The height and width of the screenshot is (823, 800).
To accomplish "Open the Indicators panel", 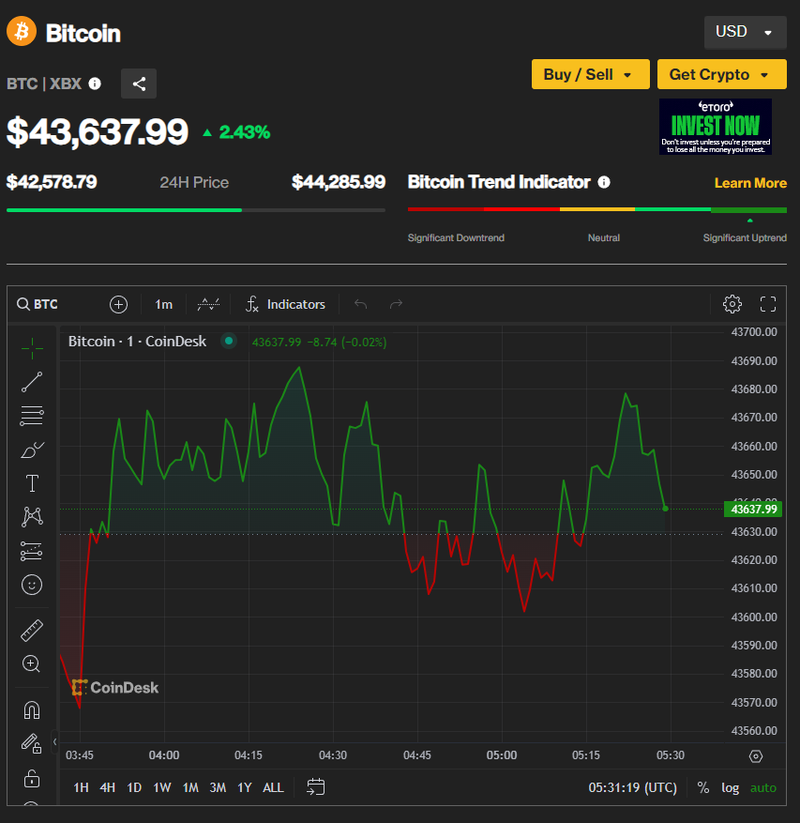I will [x=285, y=304].
